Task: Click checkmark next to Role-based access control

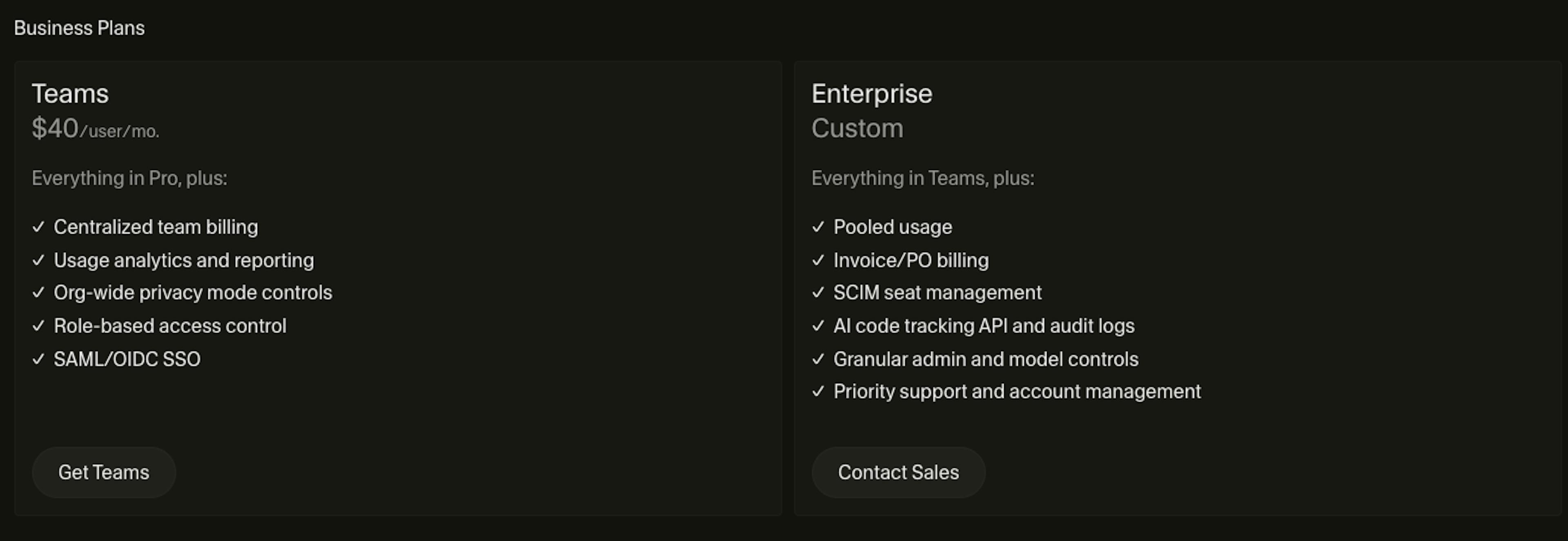Action: click(x=38, y=326)
